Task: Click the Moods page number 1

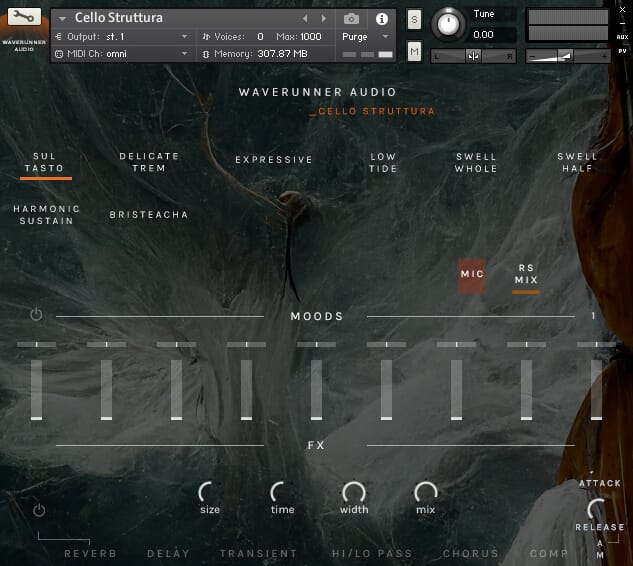Action: click(x=593, y=316)
